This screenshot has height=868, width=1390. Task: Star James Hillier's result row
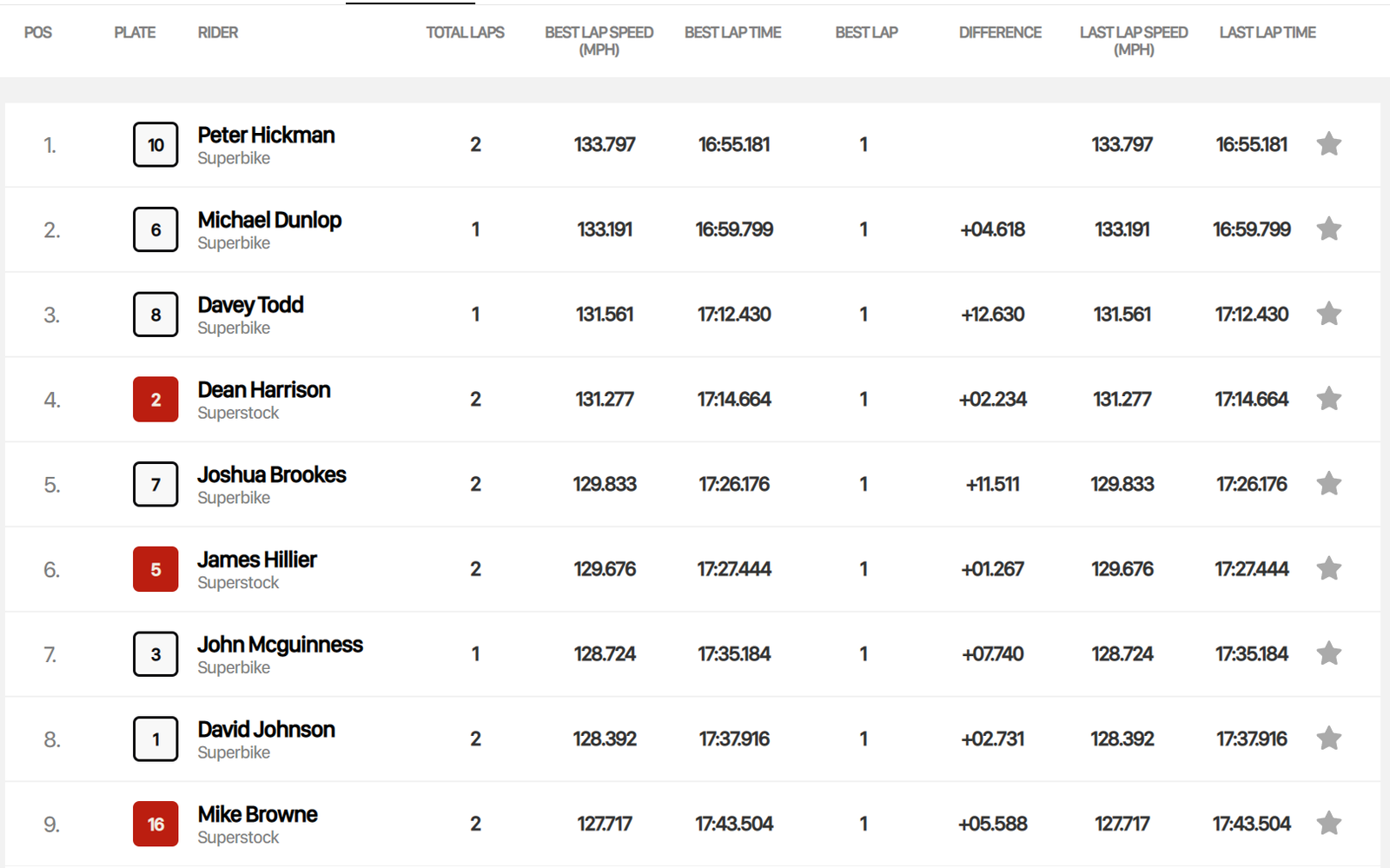click(x=1328, y=569)
